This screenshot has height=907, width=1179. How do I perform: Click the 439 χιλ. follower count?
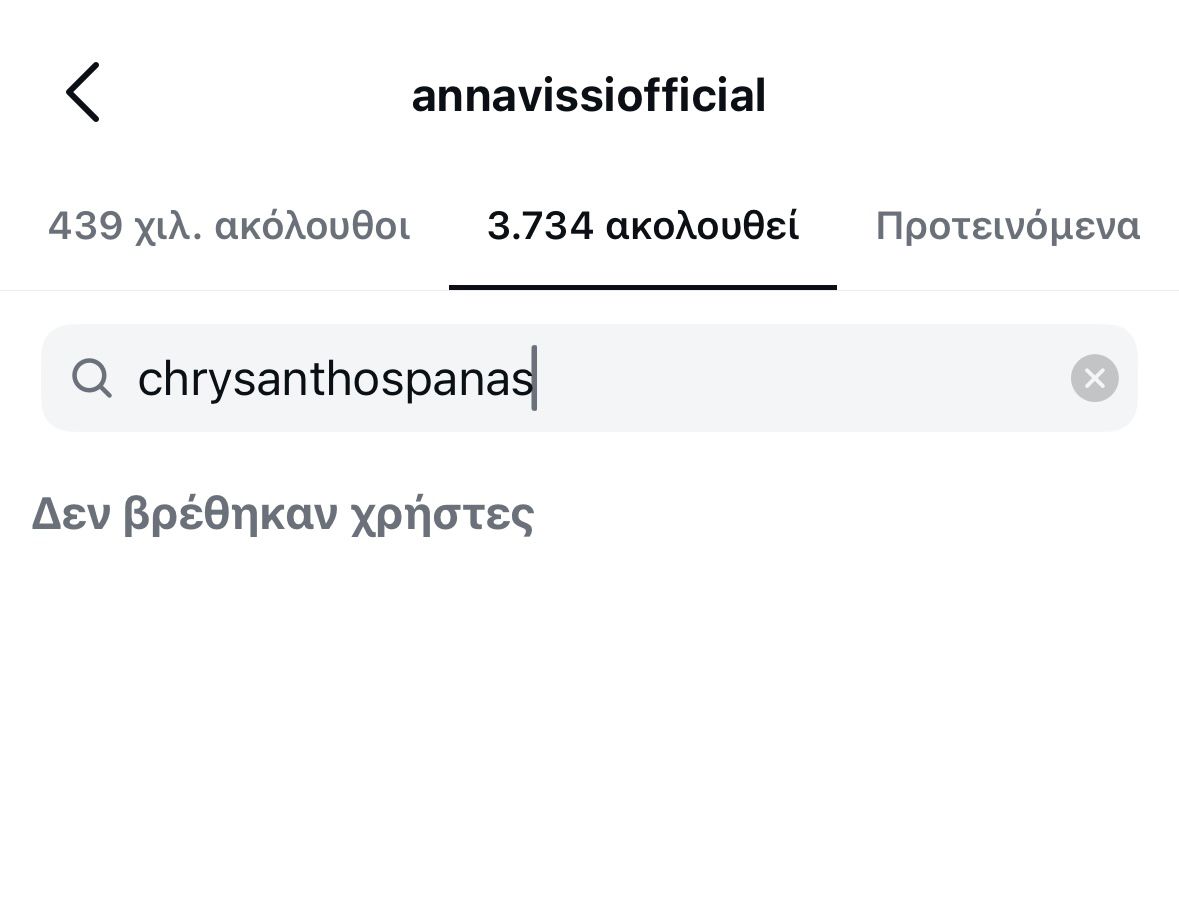point(126,227)
